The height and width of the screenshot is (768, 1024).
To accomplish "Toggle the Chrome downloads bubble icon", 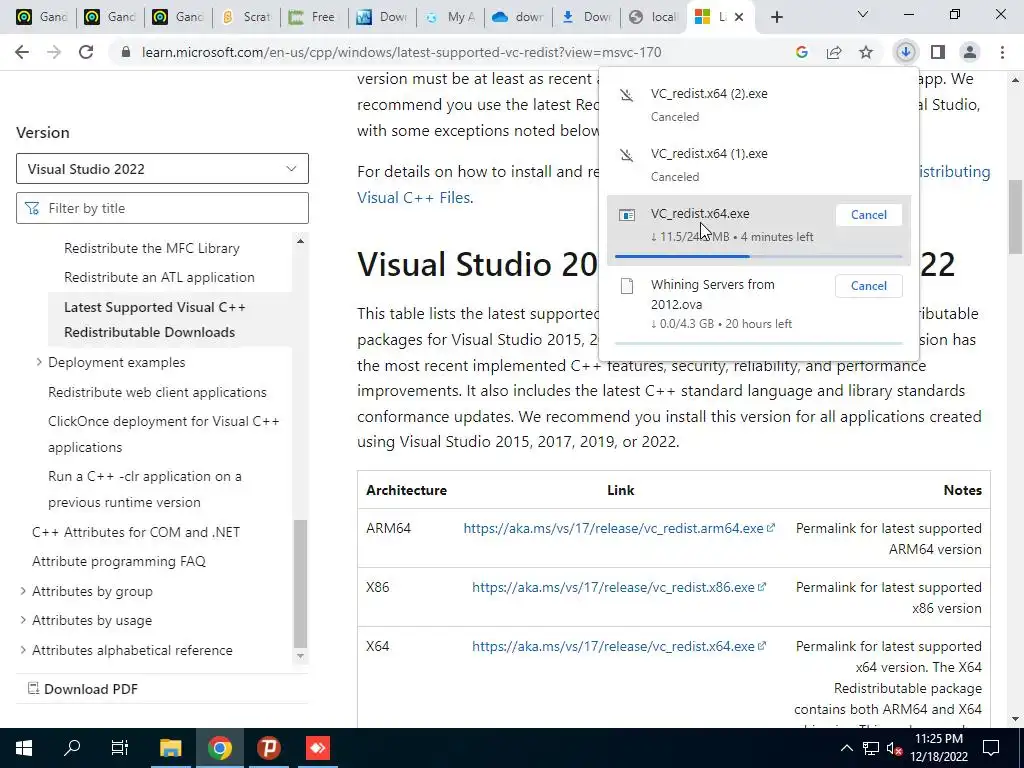I will (905, 52).
